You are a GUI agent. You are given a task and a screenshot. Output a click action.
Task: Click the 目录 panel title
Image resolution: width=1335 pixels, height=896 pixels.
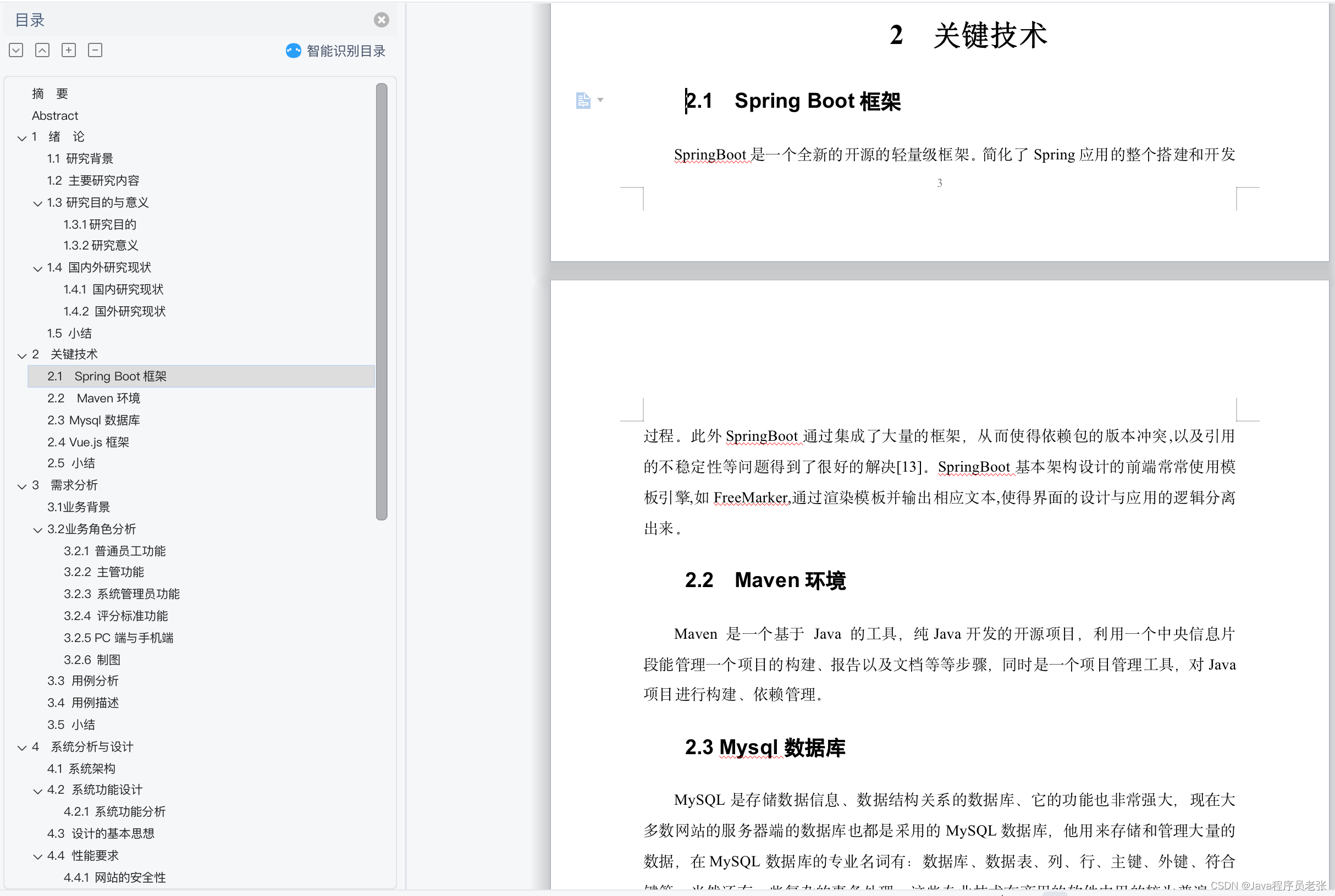pyautogui.click(x=30, y=20)
